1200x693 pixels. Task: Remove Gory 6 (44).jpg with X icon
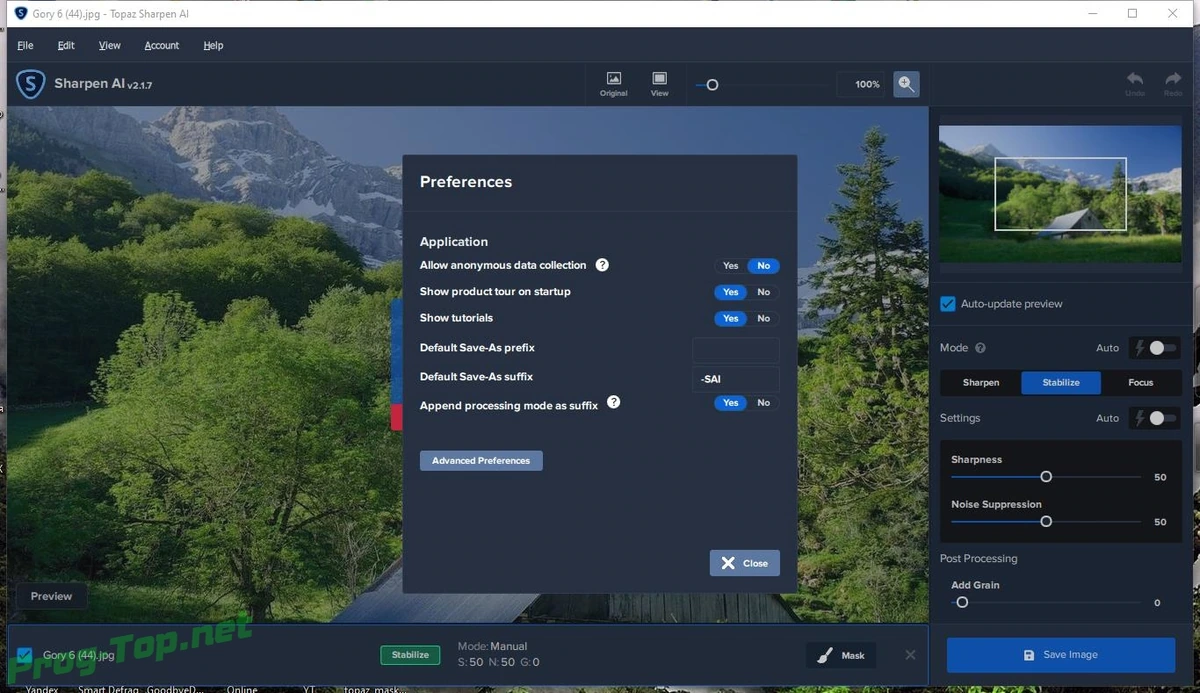coord(910,655)
